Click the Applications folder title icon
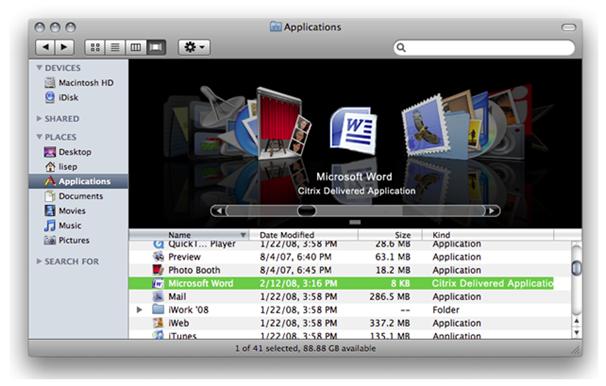606x386 pixels. click(x=275, y=27)
